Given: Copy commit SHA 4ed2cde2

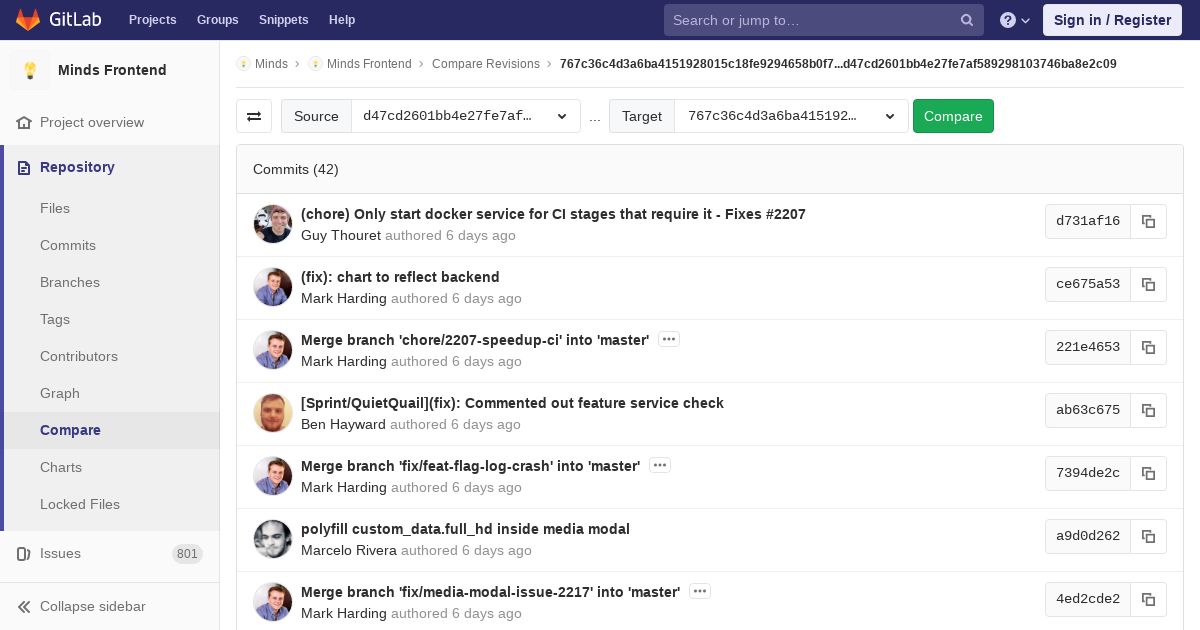Looking at the screenshot, I should [x=1148, y=599].
